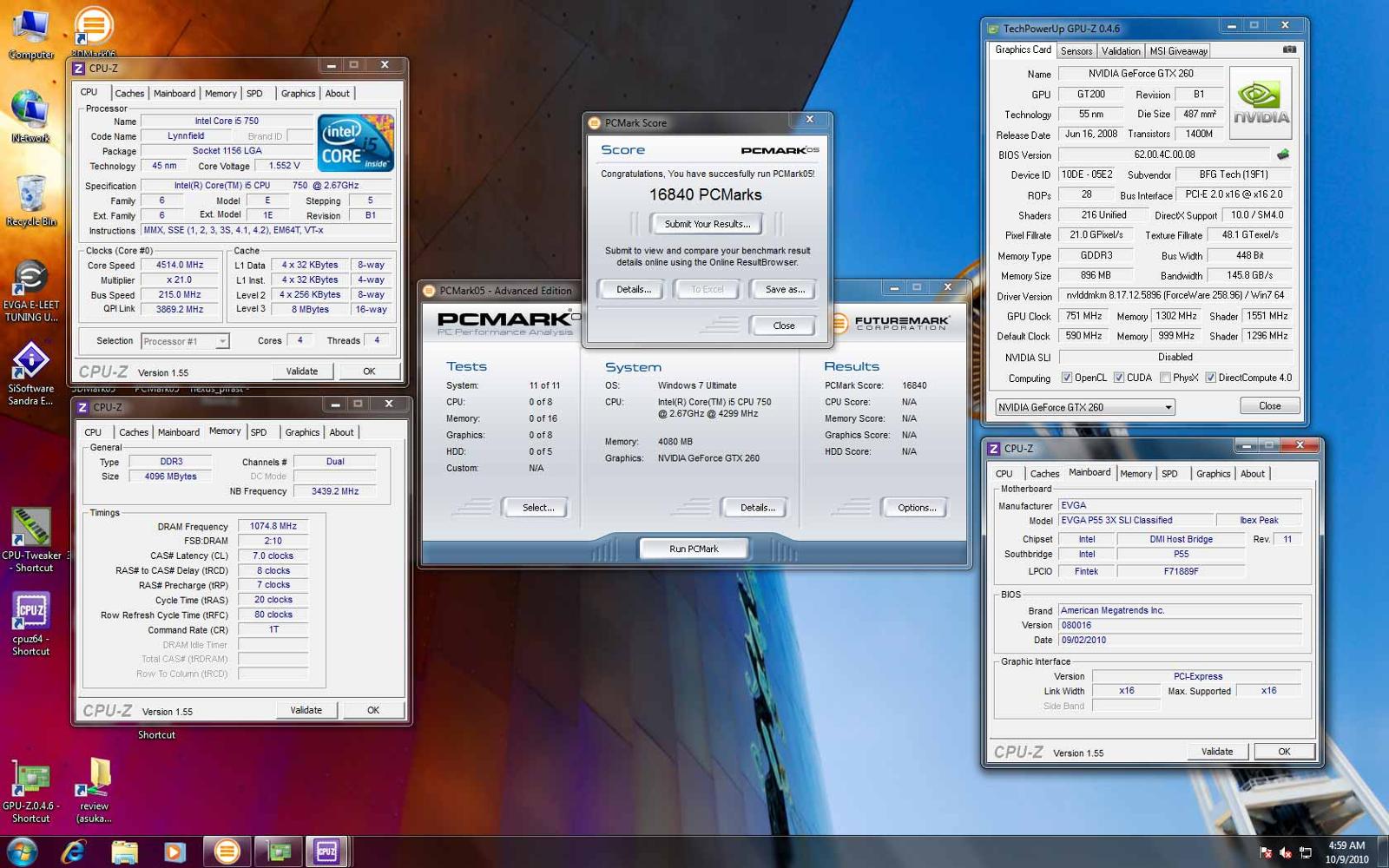Open Caches tab in top-left CPU-Z window
Viewport: 1389px width, 868px height.
click(129, 94)
